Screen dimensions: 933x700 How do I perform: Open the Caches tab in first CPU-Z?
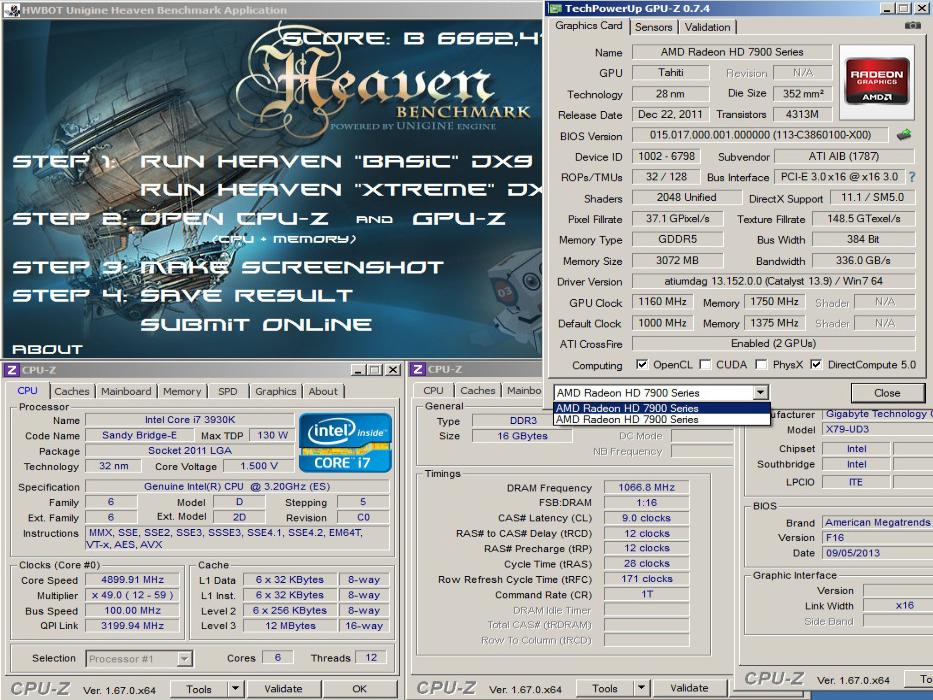72,391
